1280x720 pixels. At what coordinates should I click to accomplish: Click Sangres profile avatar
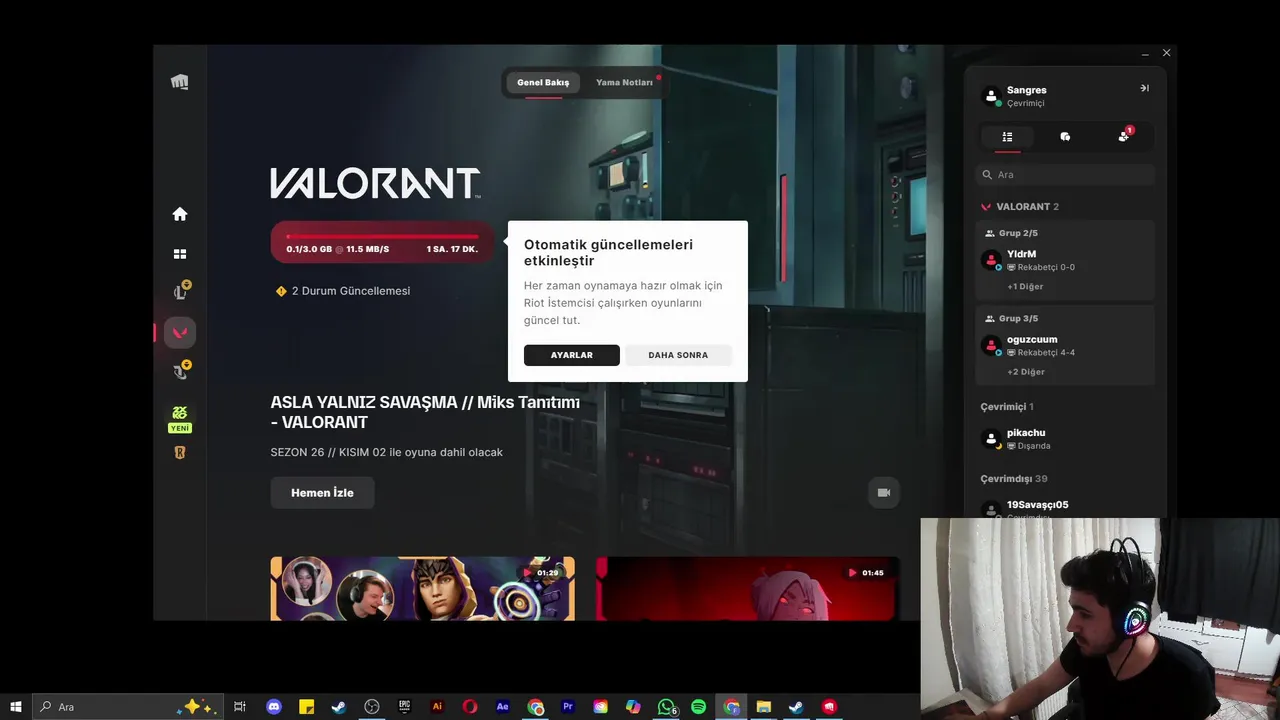point(991,96)
